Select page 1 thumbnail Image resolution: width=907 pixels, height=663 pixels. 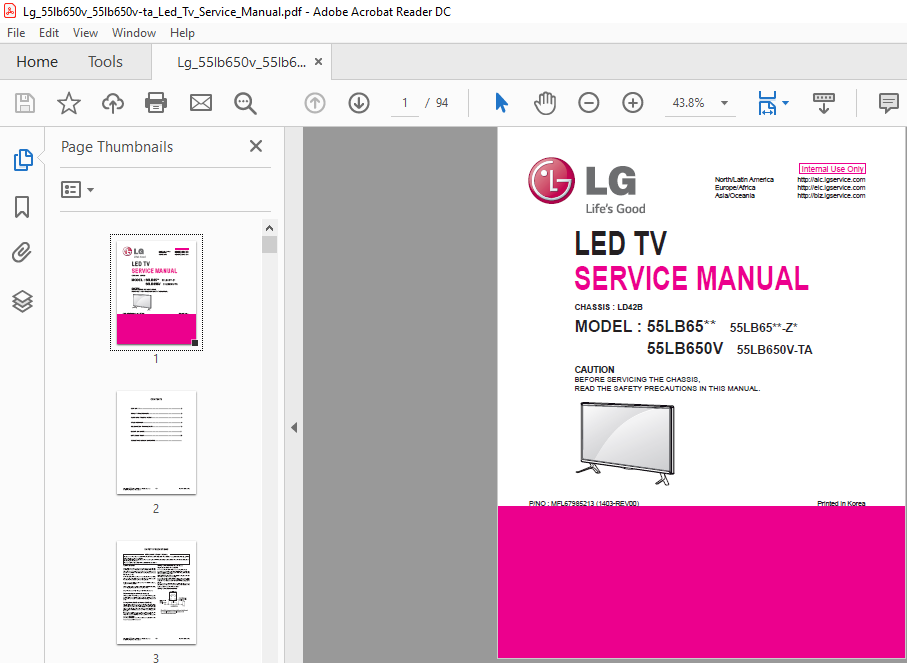(x=156, y=292)
